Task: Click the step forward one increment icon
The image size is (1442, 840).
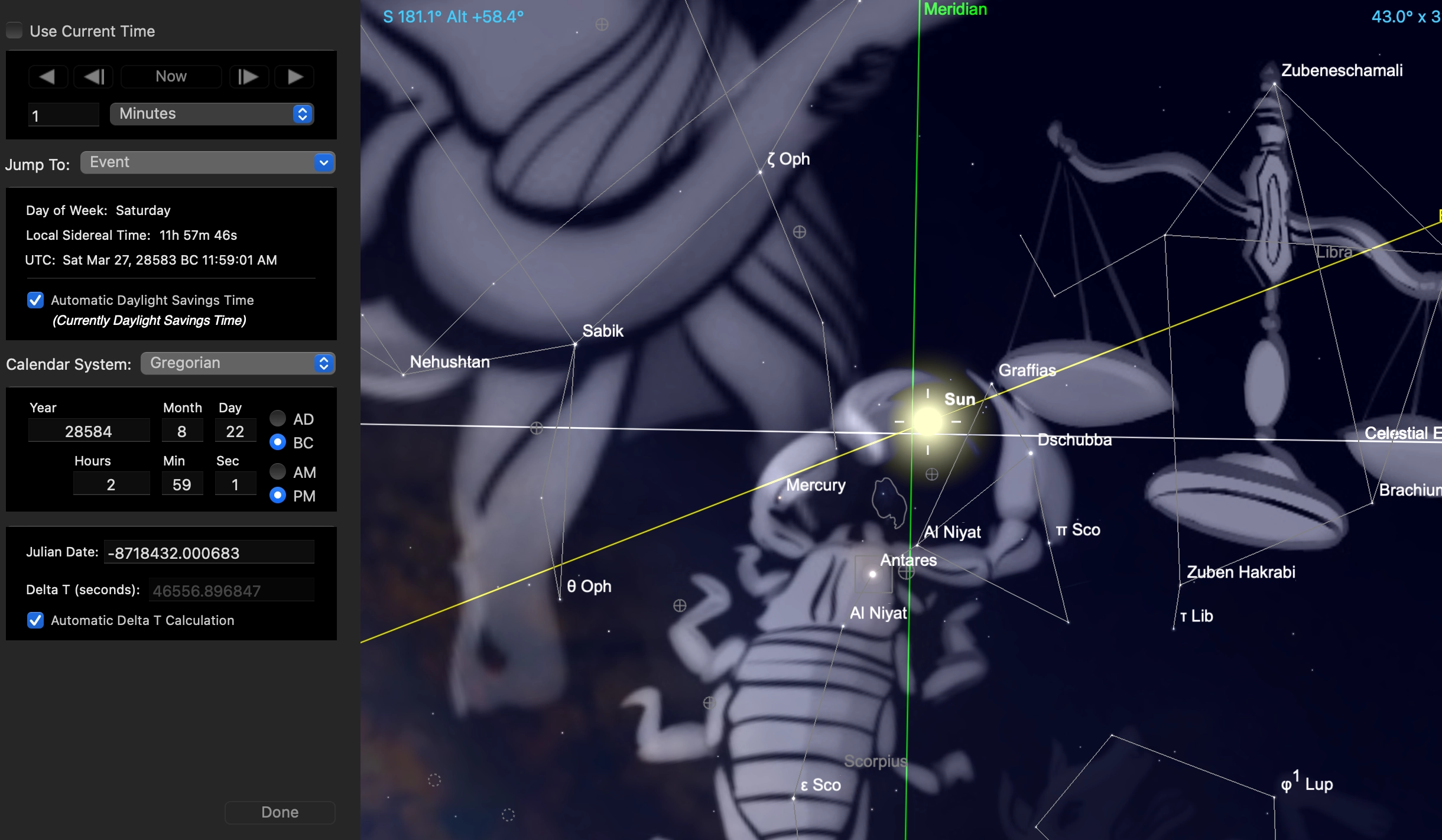Action: [248, 77]
